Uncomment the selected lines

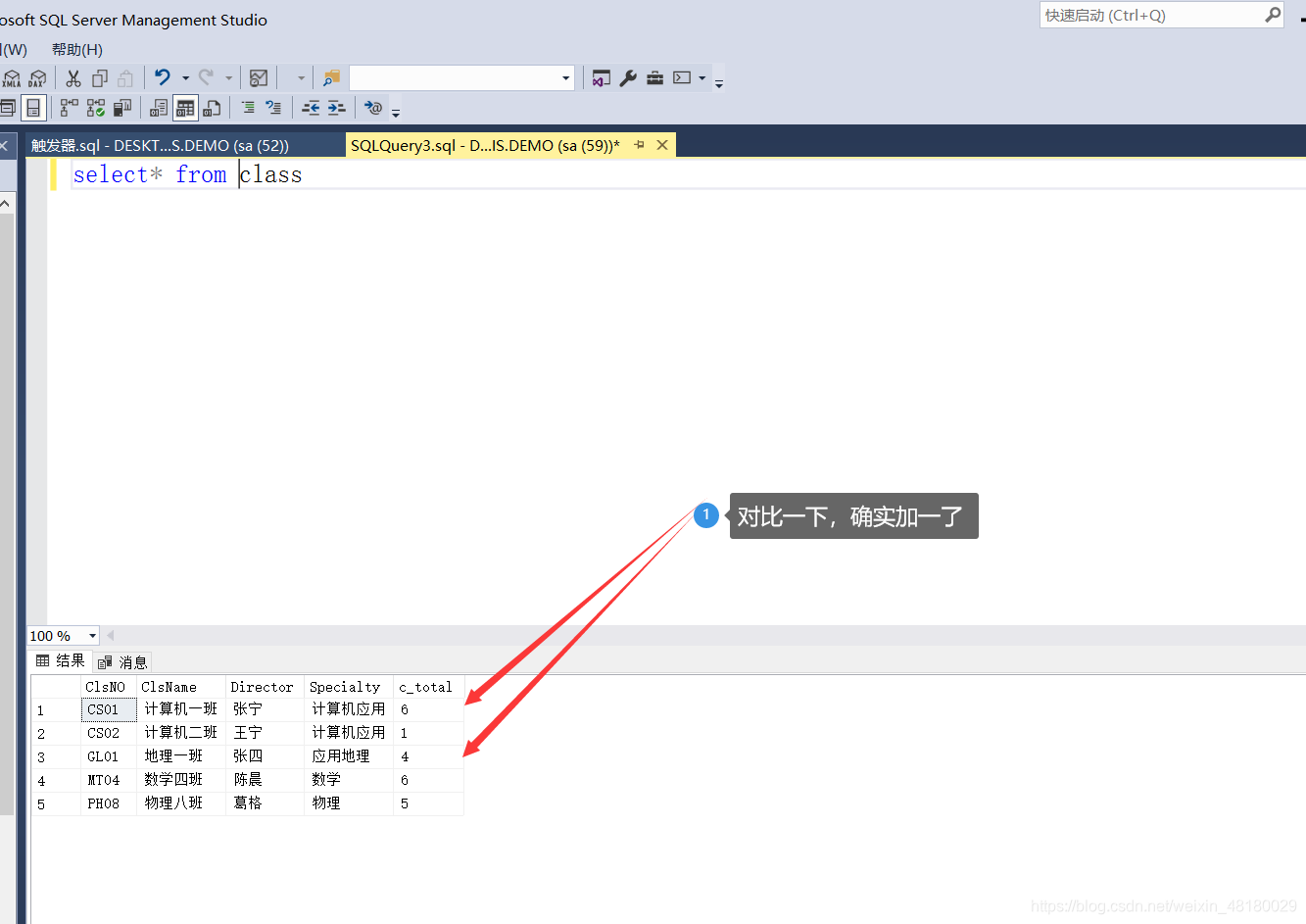(274, 108)
